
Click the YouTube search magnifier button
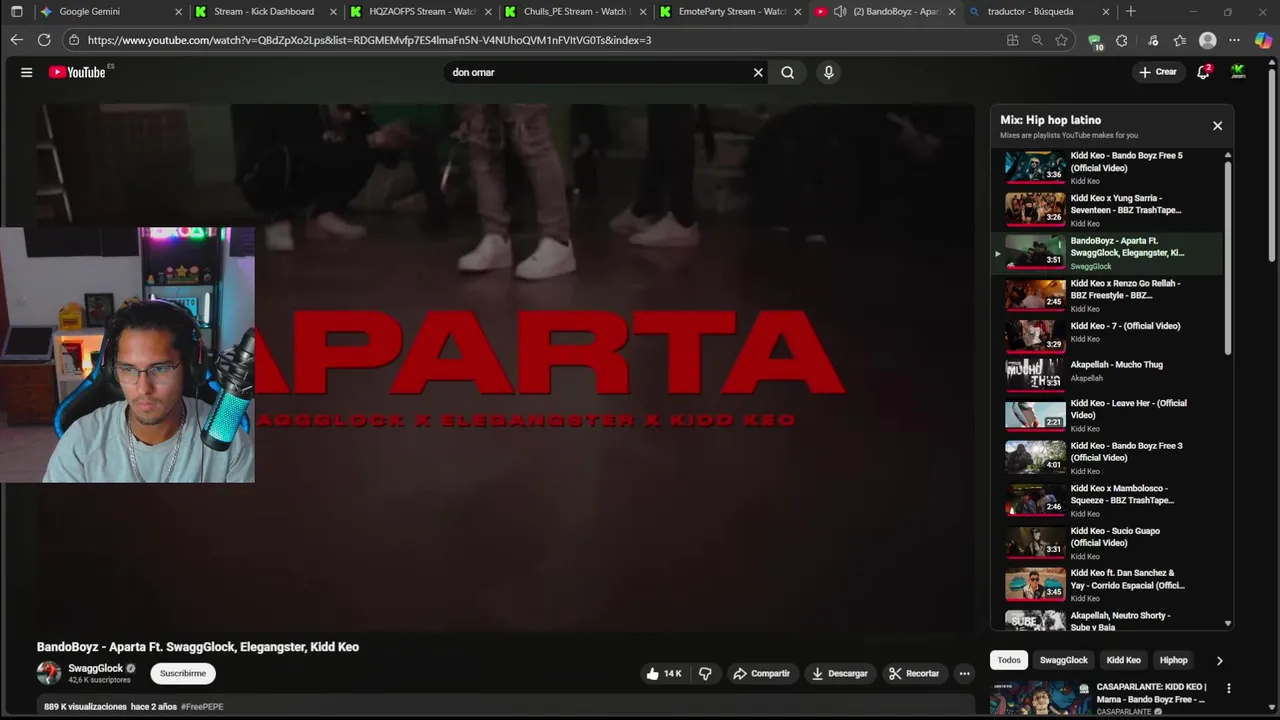click(x=788, y=72)
